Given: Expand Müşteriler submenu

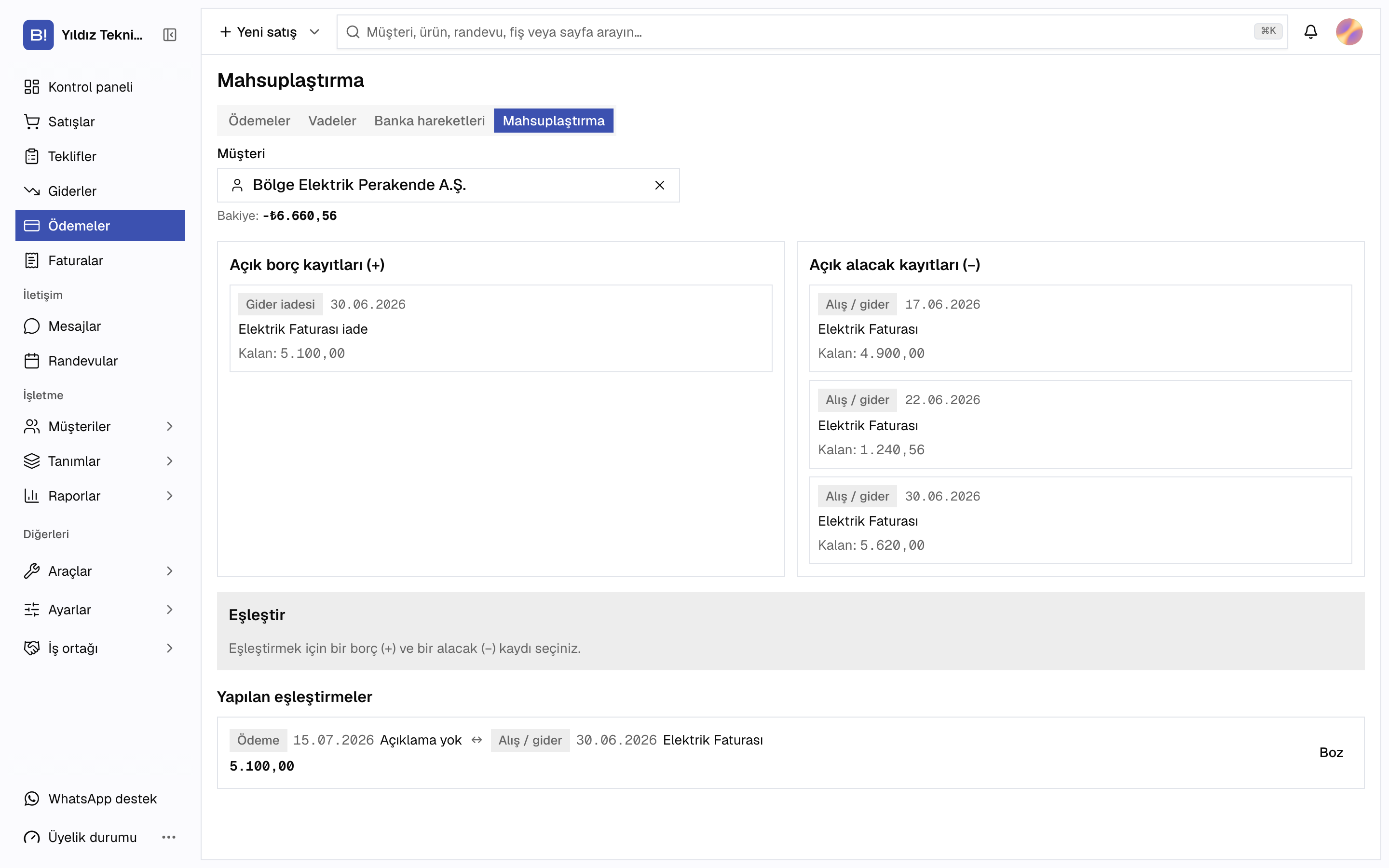Looking at the screenshot, I should [x=169, y=427].
